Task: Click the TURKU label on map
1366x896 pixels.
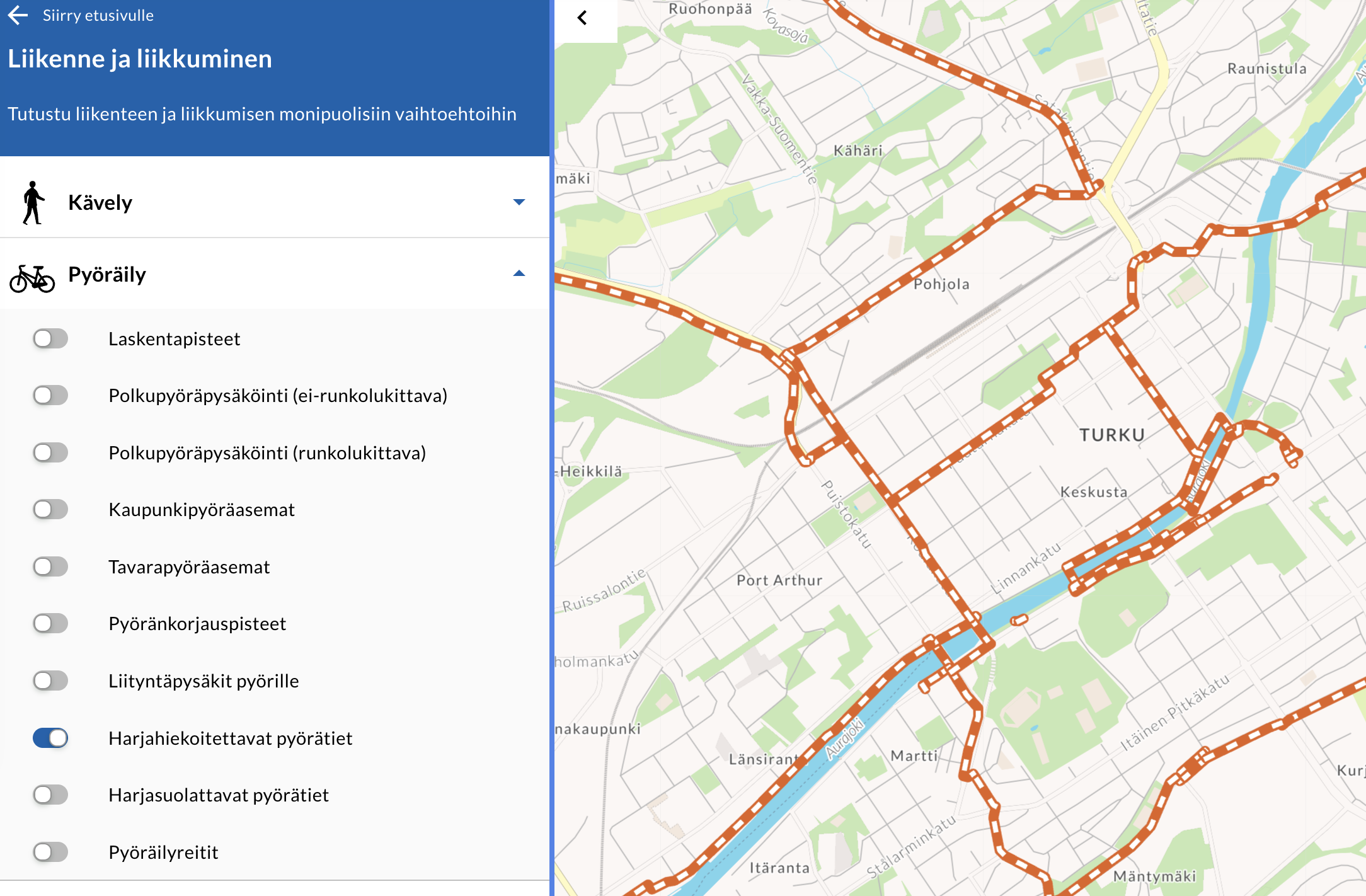Action: tap(1111, 435)
